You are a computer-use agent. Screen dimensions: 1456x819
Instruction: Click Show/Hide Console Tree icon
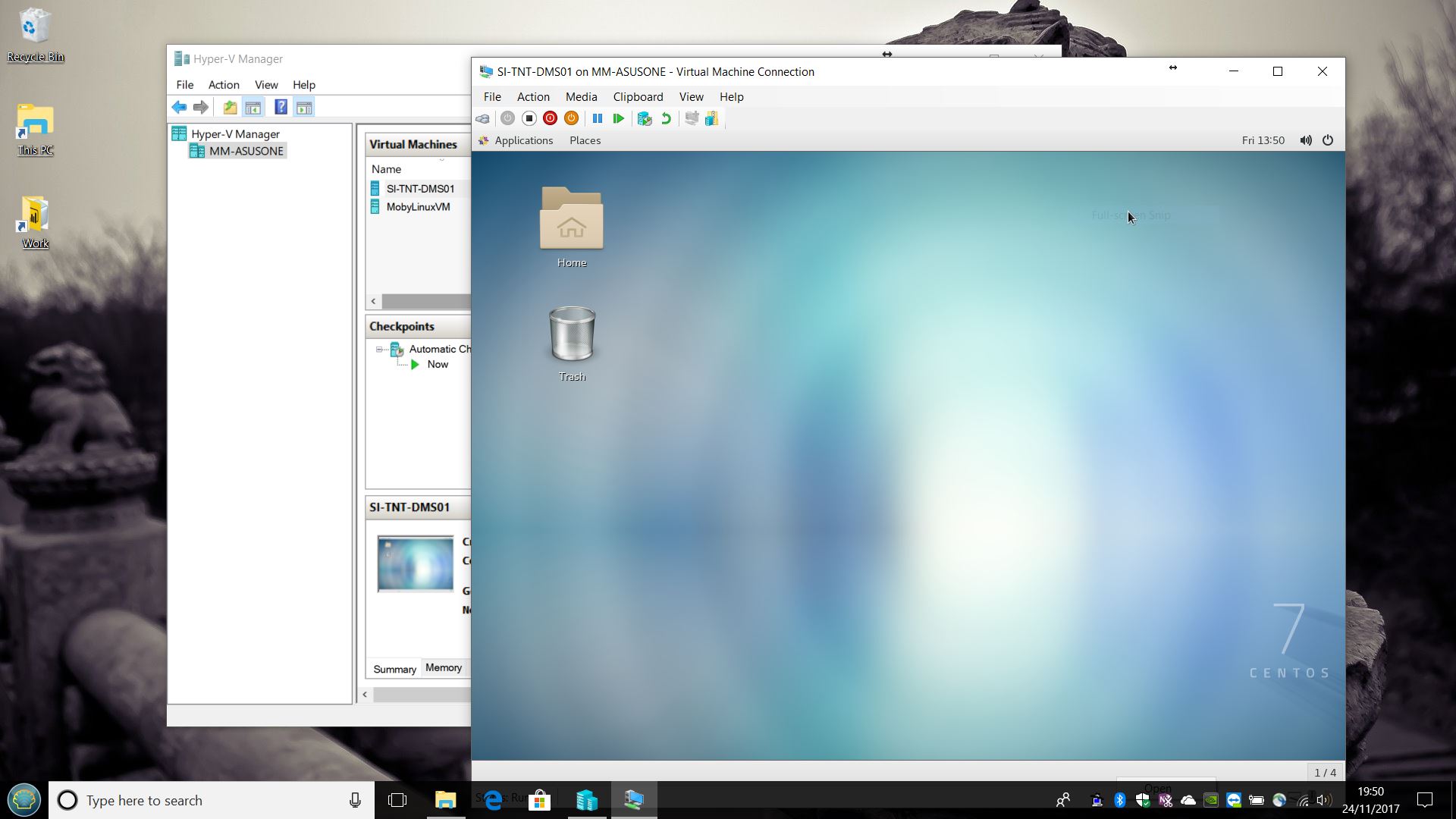[x=253, y=108]
